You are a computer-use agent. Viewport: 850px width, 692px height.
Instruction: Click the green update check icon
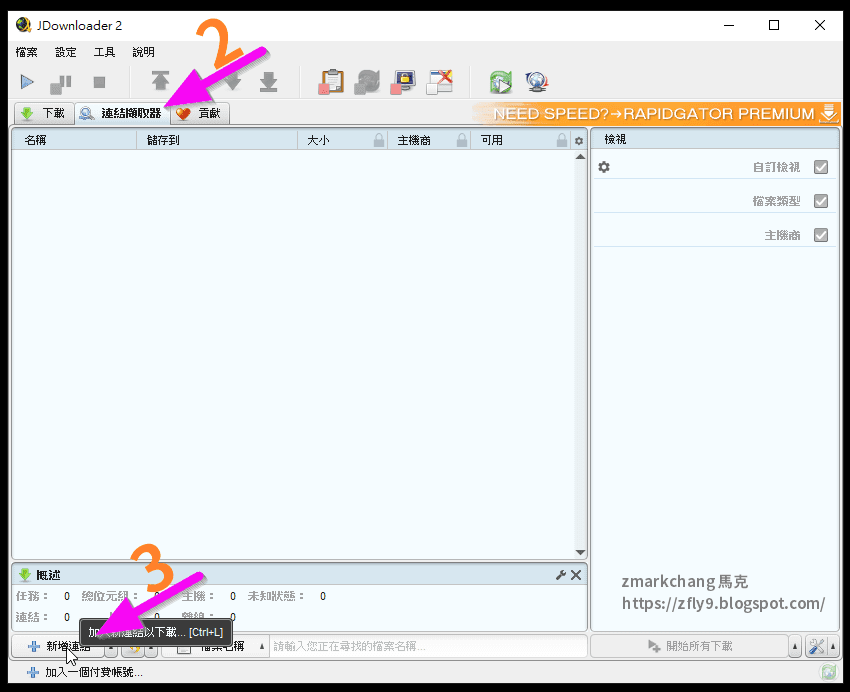(x=501, y=82)
